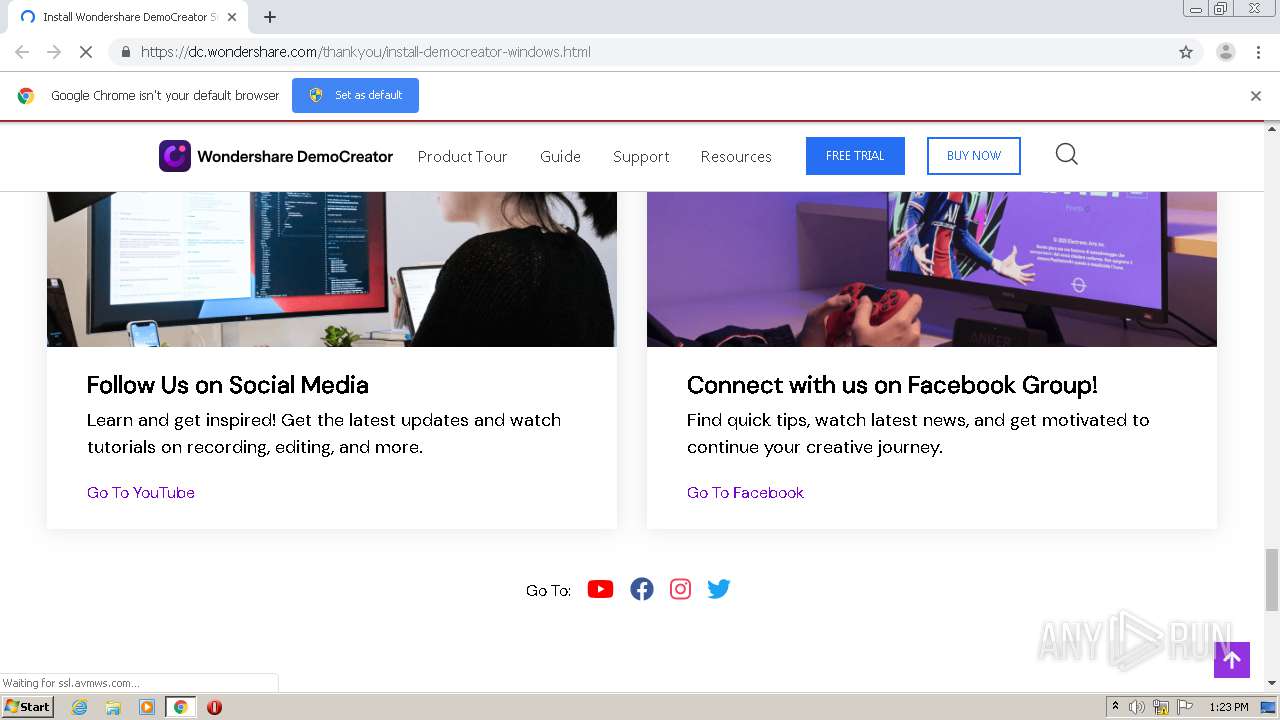Click the scrollbar down arrow
The height and width of the screenshot is (720, 1280).
pos(1272,683)
